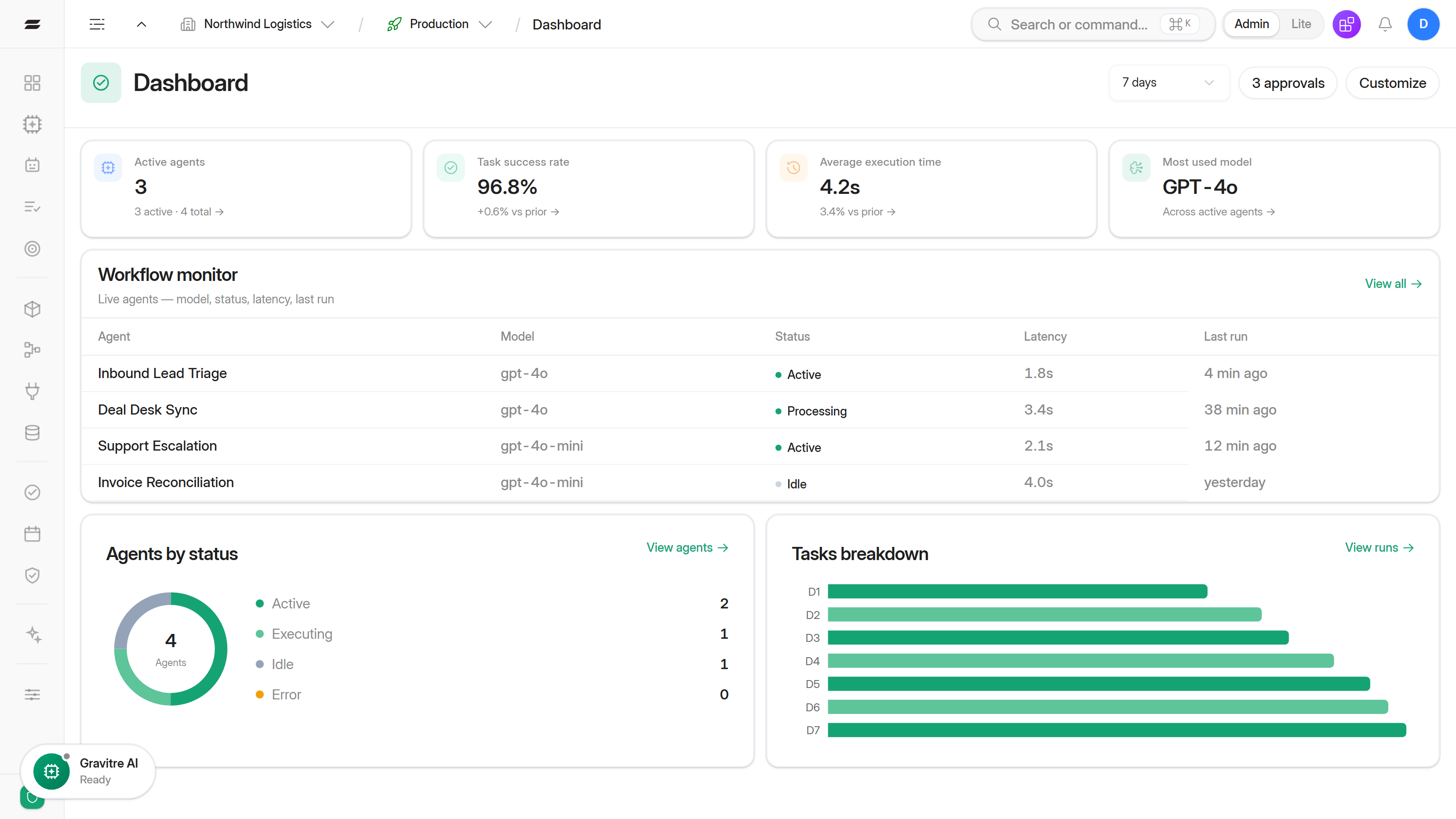Click the Agents donut chart center
Viewport: 1456px width, 819px height.
(x=171, y=649)
